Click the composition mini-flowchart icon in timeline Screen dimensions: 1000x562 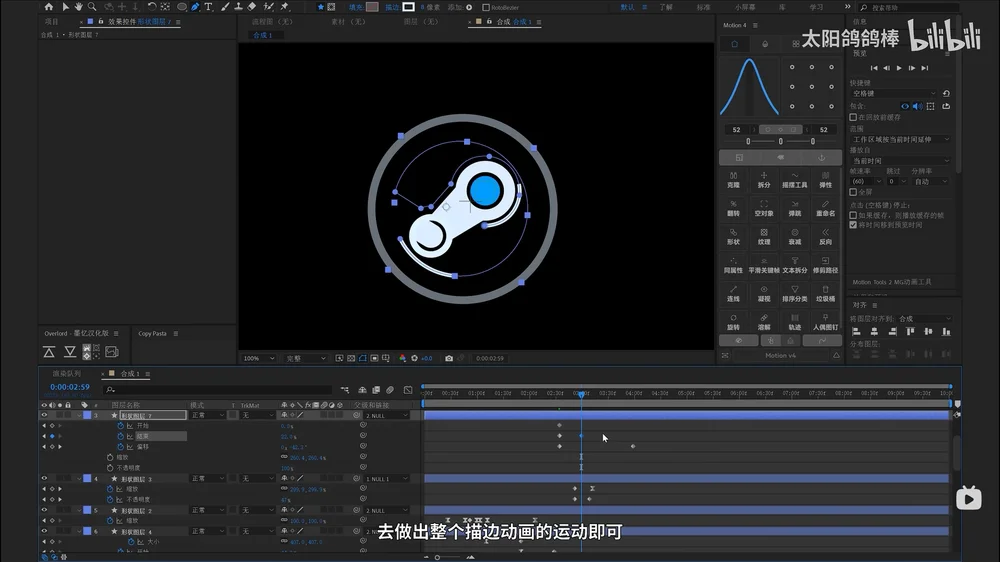click(345, 390)
